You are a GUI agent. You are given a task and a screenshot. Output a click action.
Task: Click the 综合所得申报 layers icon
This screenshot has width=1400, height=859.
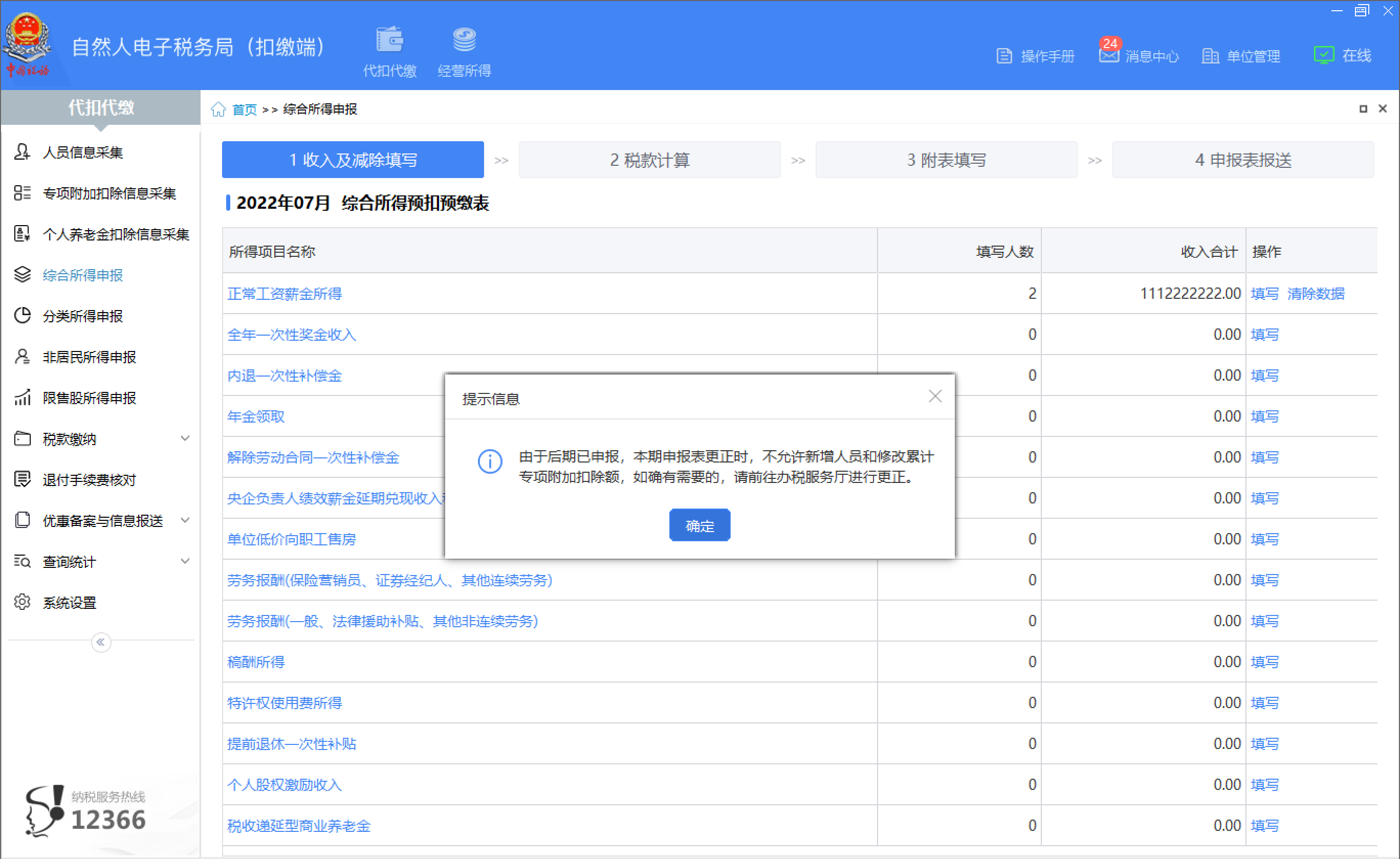click(22, 275)
